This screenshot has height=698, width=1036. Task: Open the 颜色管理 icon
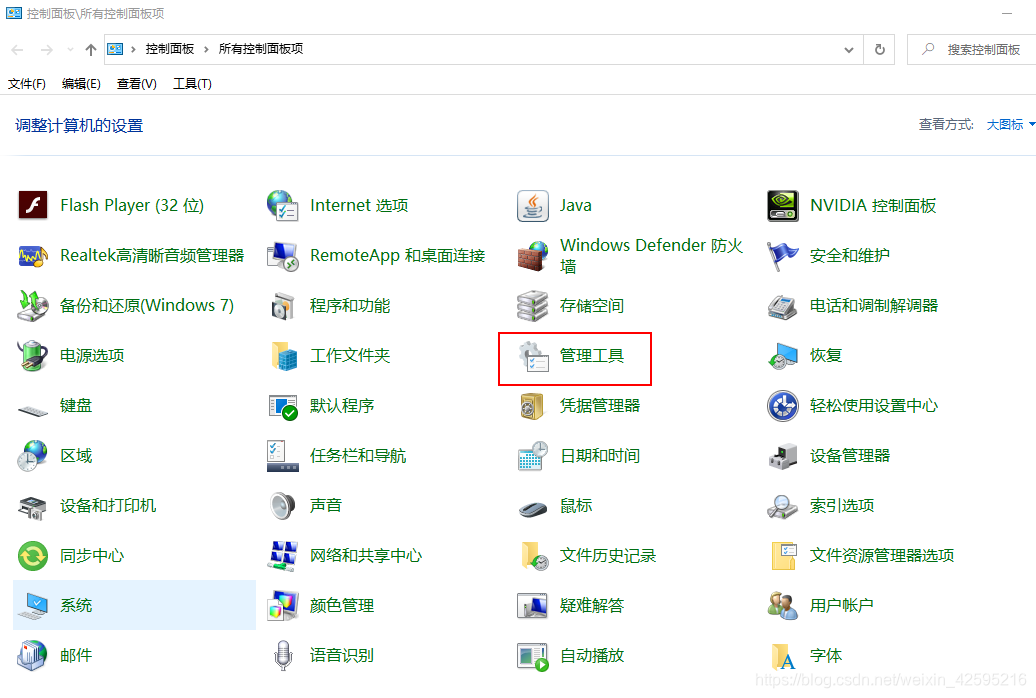pyautogui.click(x=283, y=605)
